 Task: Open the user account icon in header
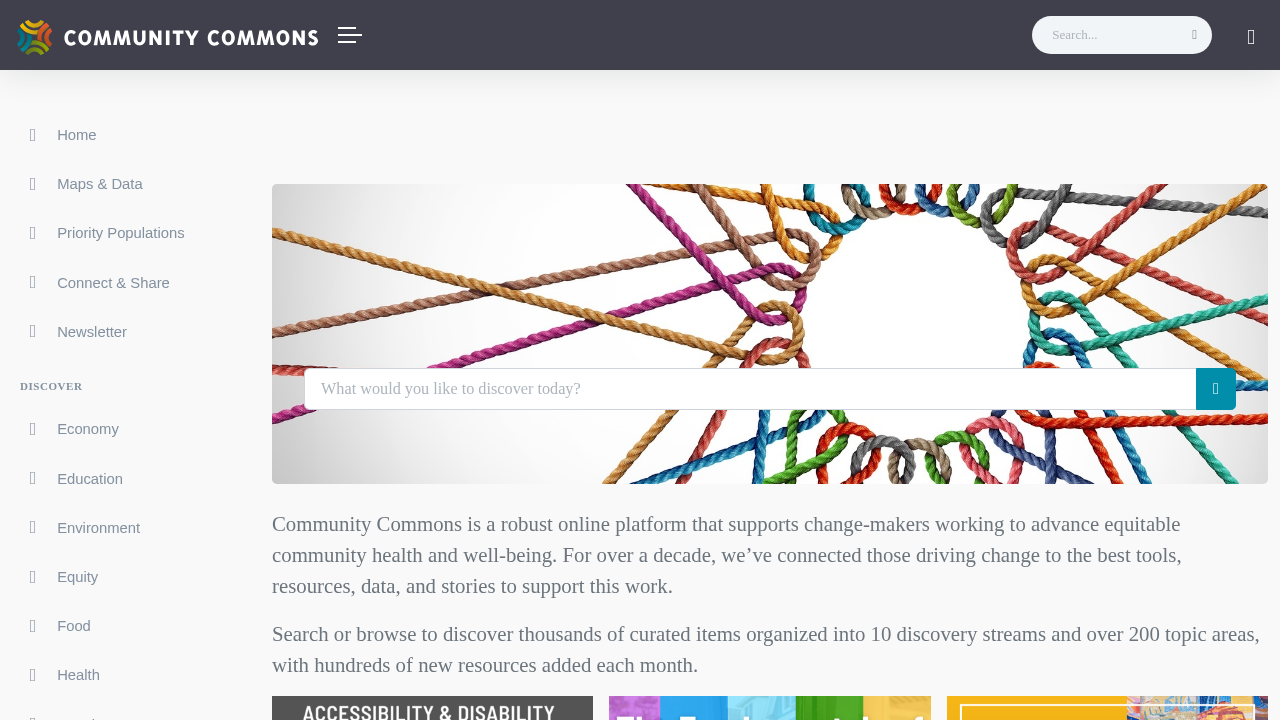click(x=1251, y=37)
